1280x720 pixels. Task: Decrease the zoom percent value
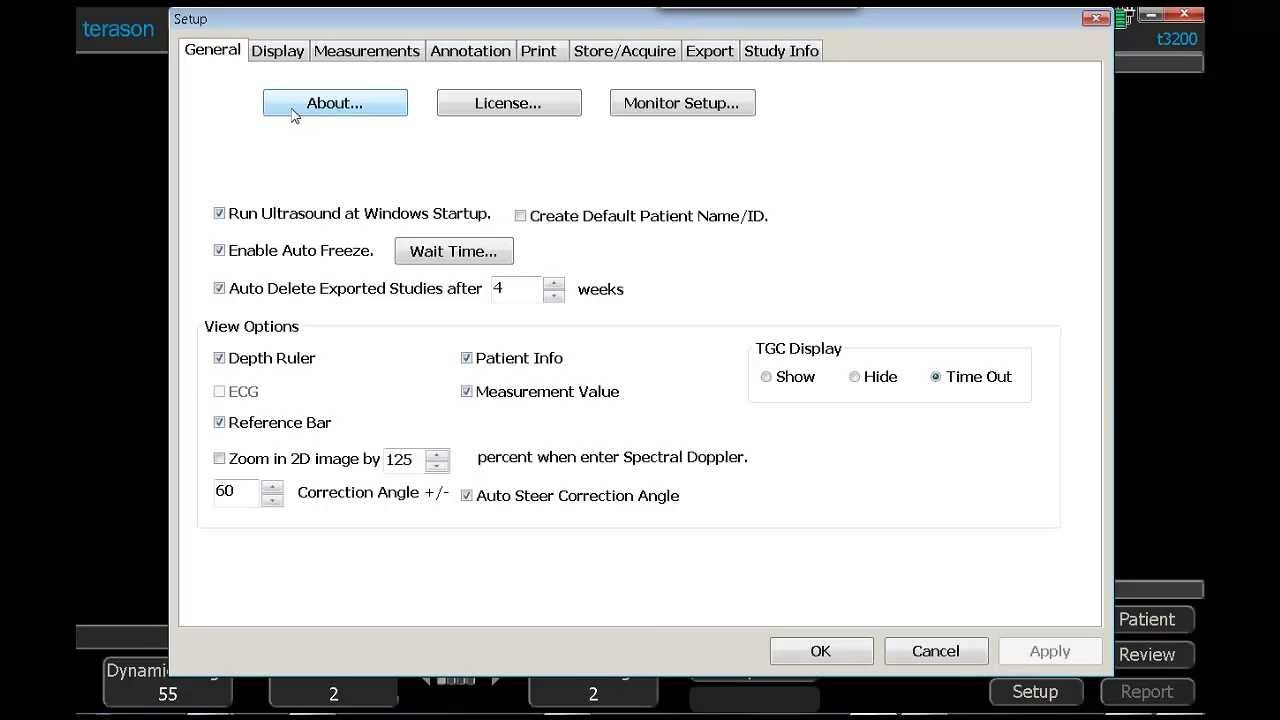coord(437,467)
